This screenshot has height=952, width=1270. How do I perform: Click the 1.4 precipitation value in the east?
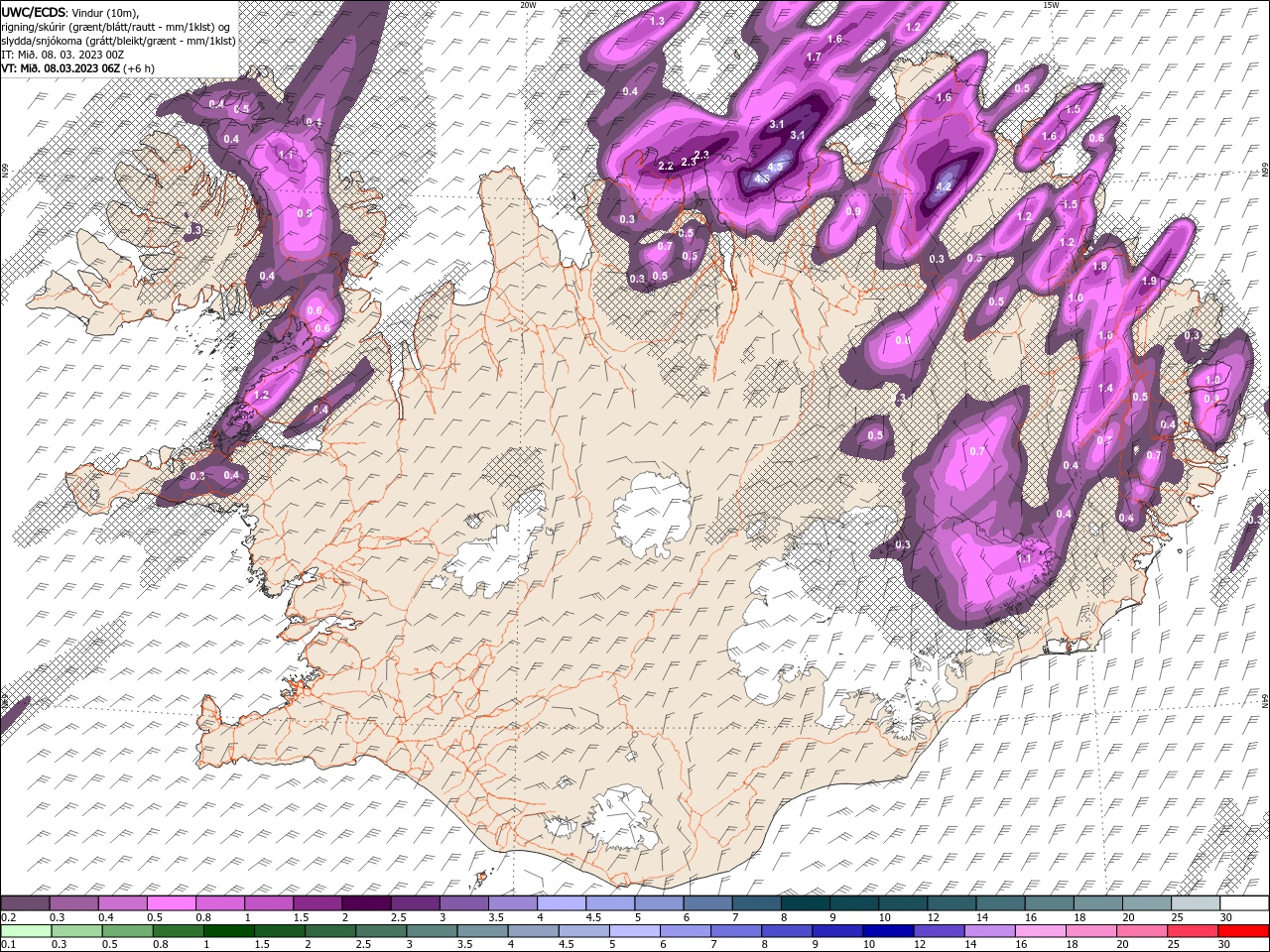(x=1106, y=389)
